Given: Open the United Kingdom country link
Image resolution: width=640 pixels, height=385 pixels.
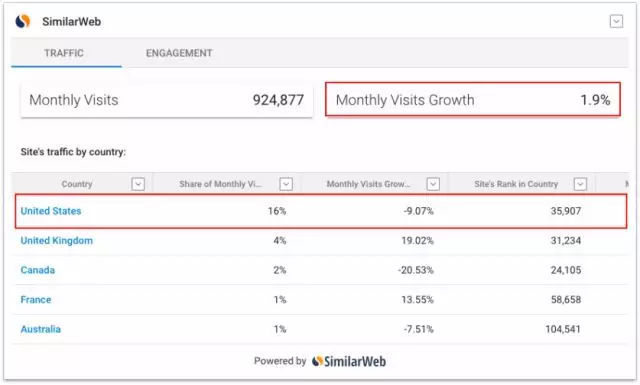Looking at the screenshot, I should (x=56, y=240).
